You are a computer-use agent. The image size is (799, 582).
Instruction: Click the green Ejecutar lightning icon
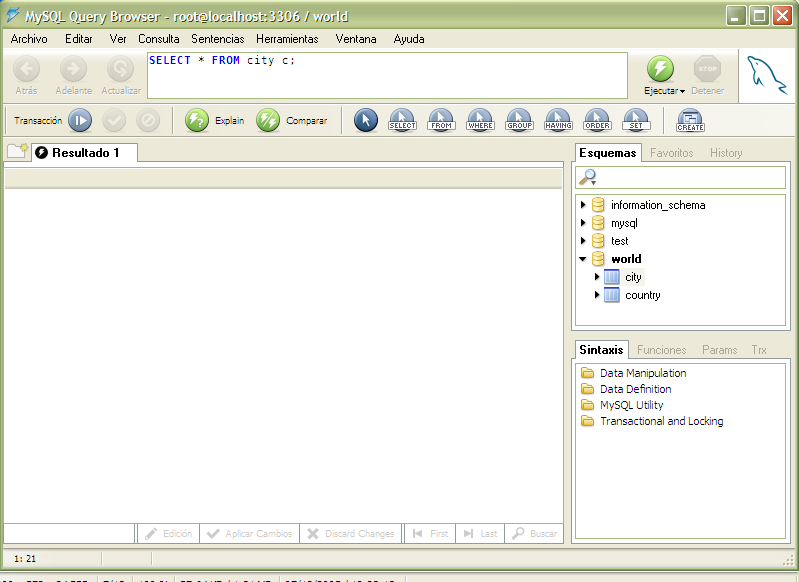(660, 68)
